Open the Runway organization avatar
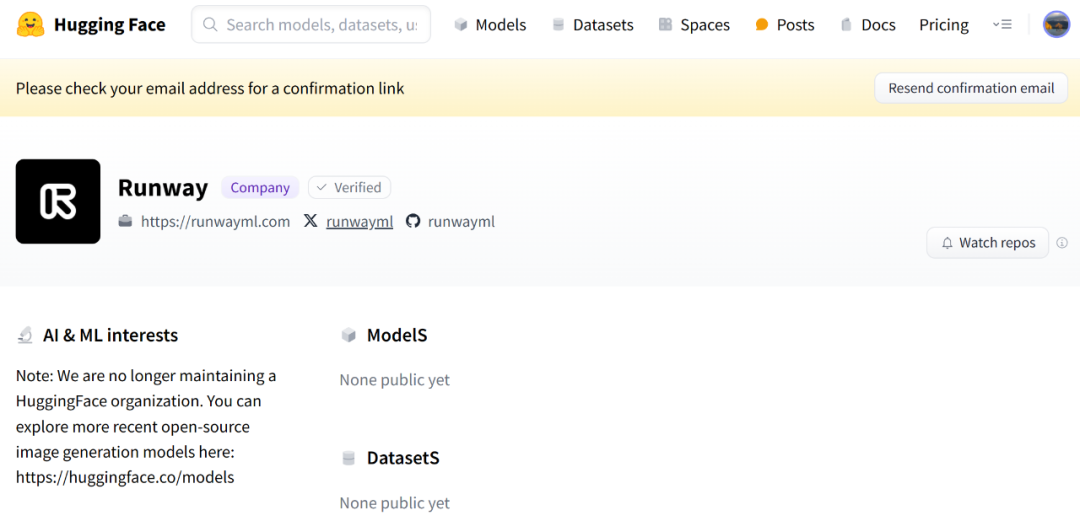The image size is (1080, 521). coord(58,201)
